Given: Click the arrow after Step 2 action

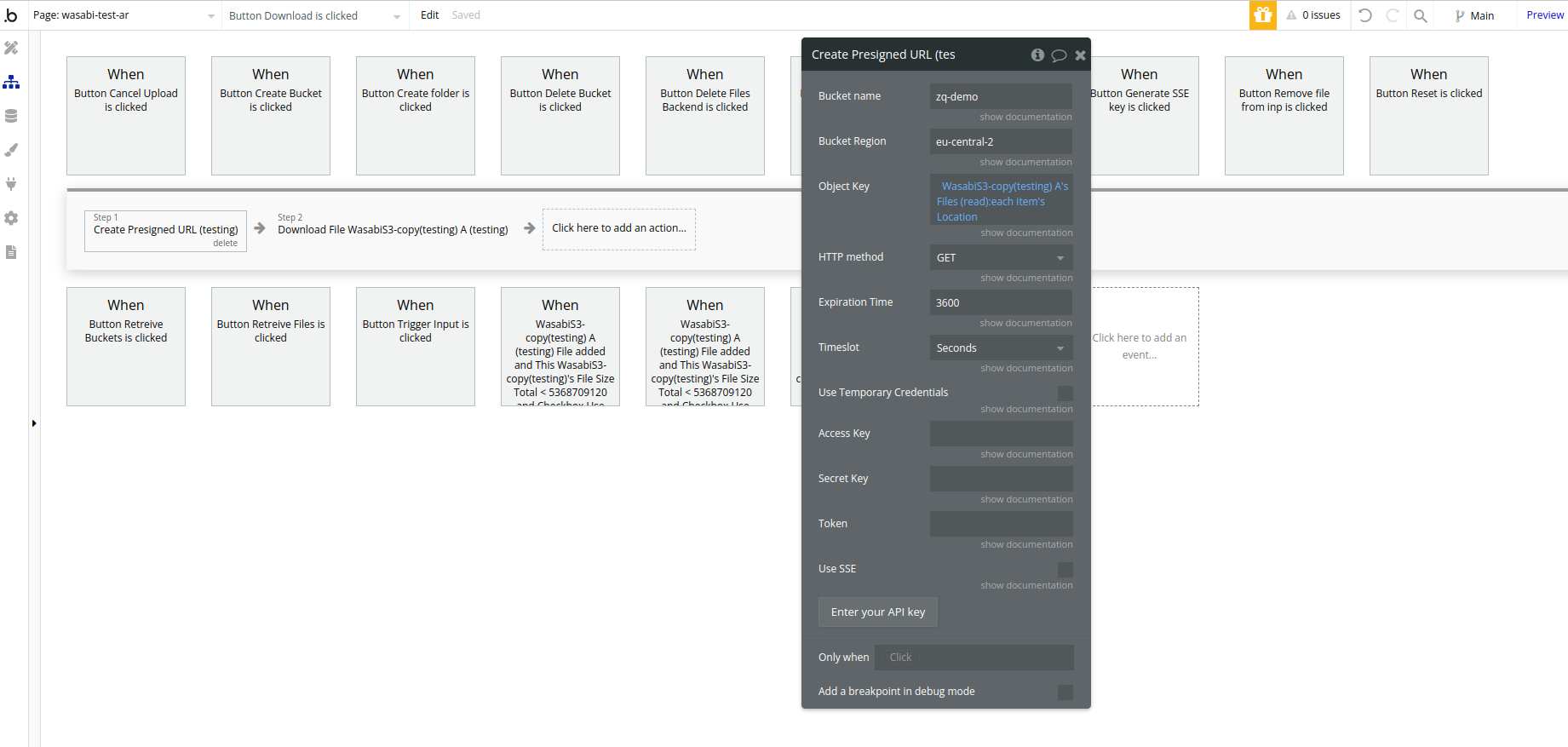Looking at the screenshot, I should click(530, 228).
